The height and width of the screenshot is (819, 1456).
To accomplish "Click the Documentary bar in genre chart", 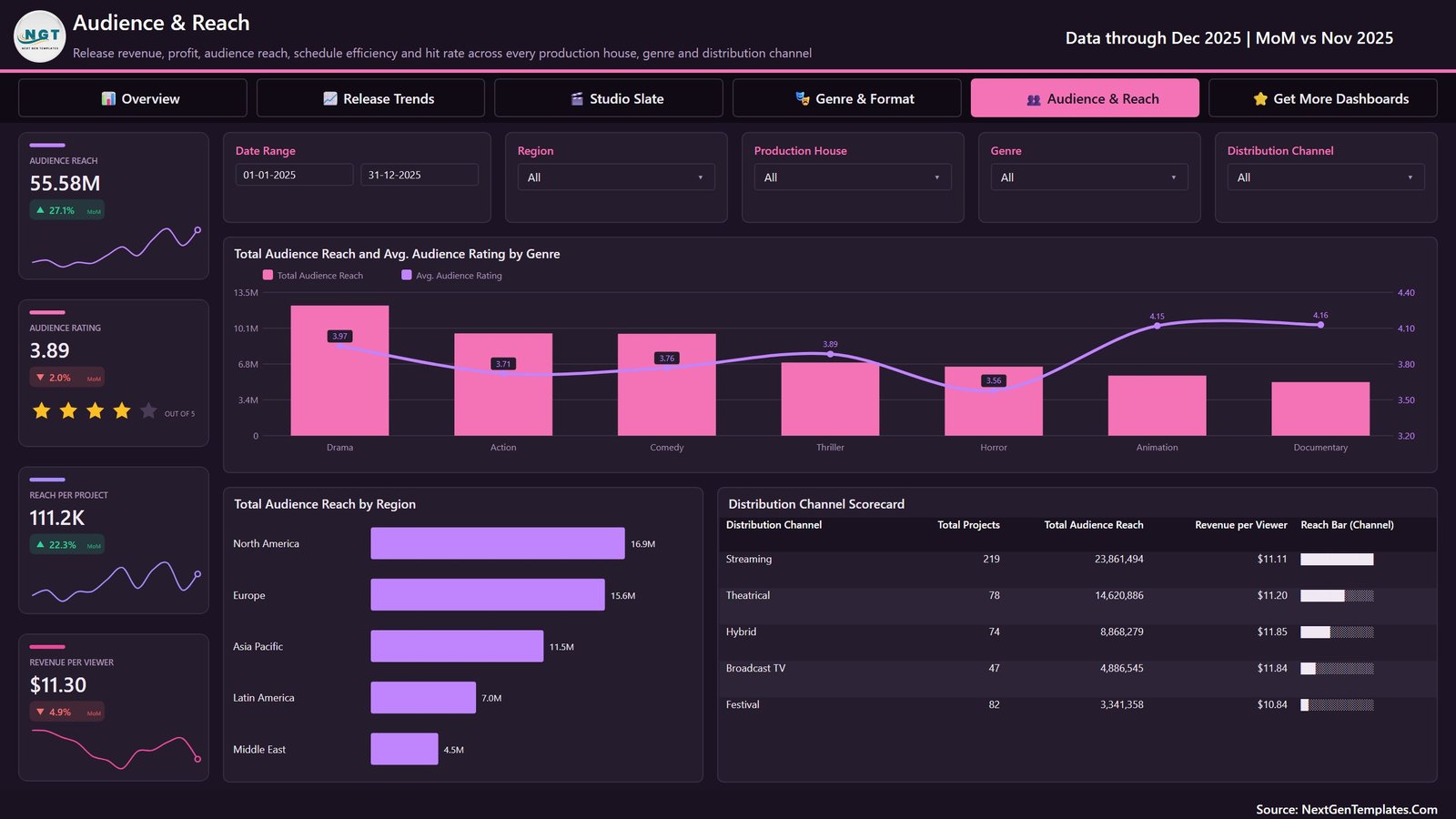I will [x=1320, y=409].
